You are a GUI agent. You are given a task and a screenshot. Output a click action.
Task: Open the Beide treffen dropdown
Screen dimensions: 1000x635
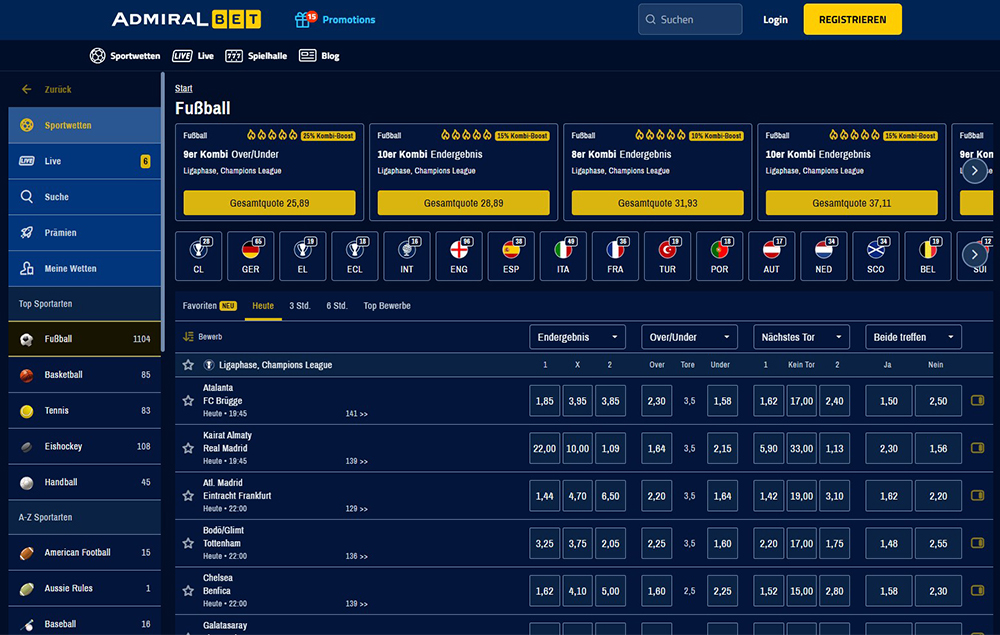[x=913, y=337]
